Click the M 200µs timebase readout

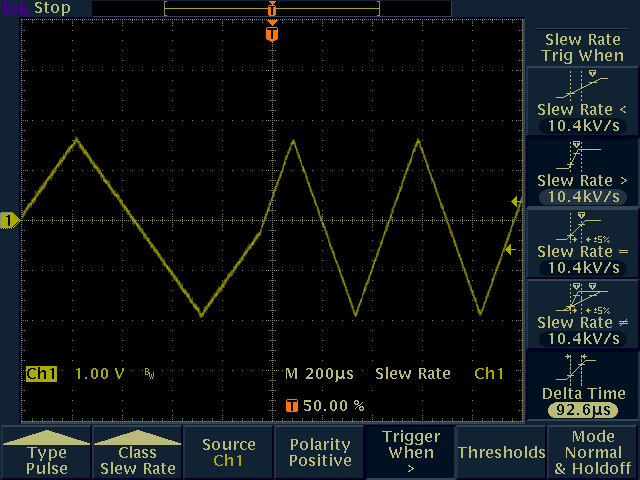tap(319, 374)
